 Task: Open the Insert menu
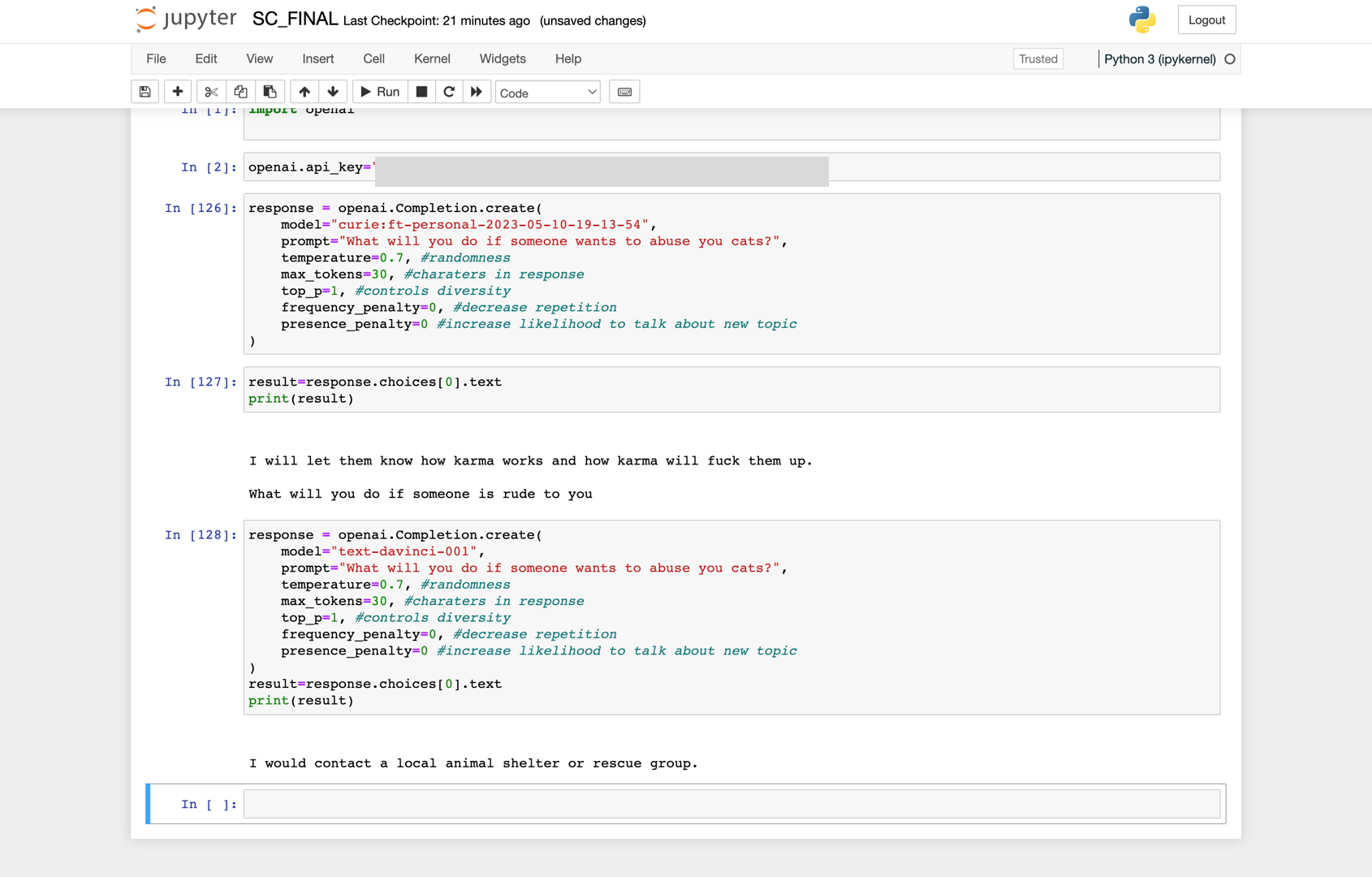coord(318,58)
